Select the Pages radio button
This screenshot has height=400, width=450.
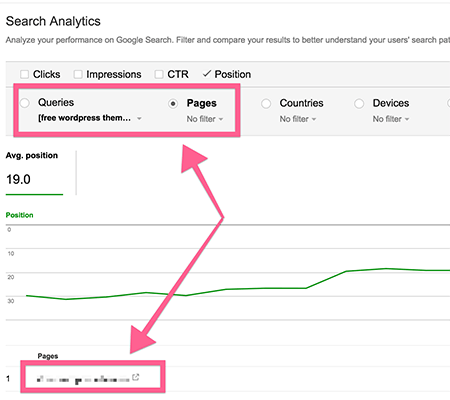pos(173,104)
